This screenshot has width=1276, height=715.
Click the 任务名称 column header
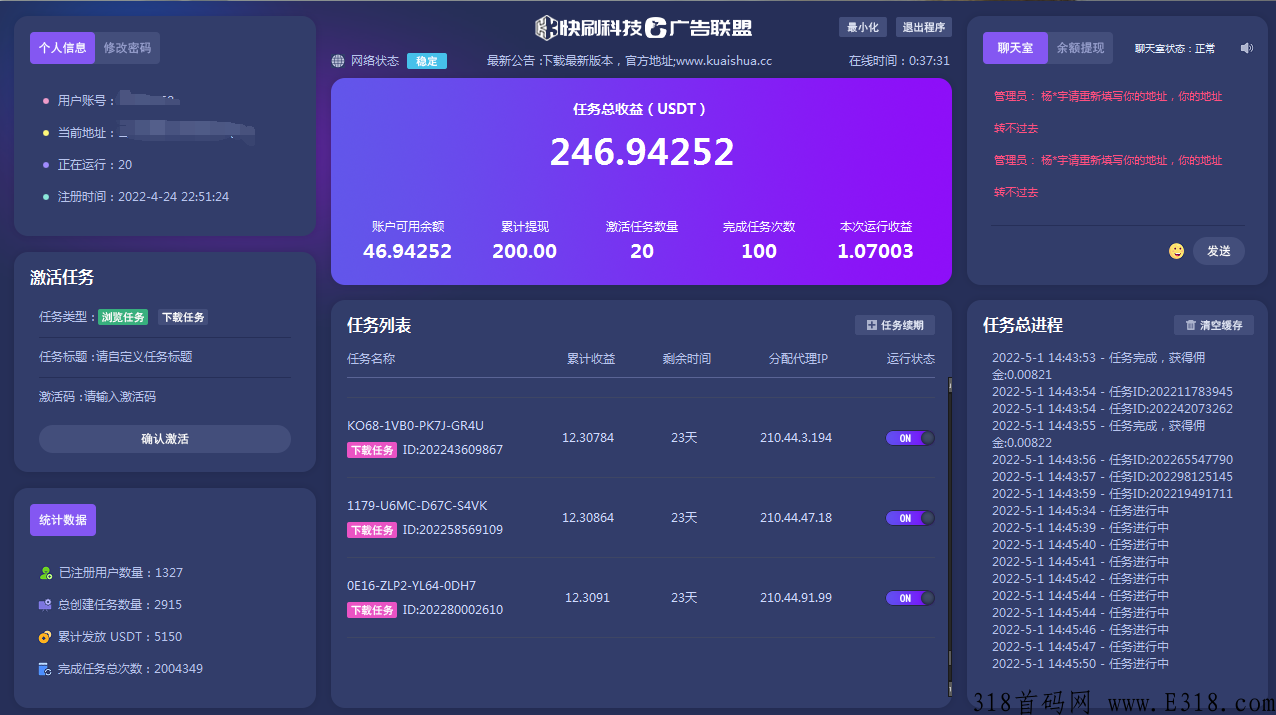tap(371, 358)
